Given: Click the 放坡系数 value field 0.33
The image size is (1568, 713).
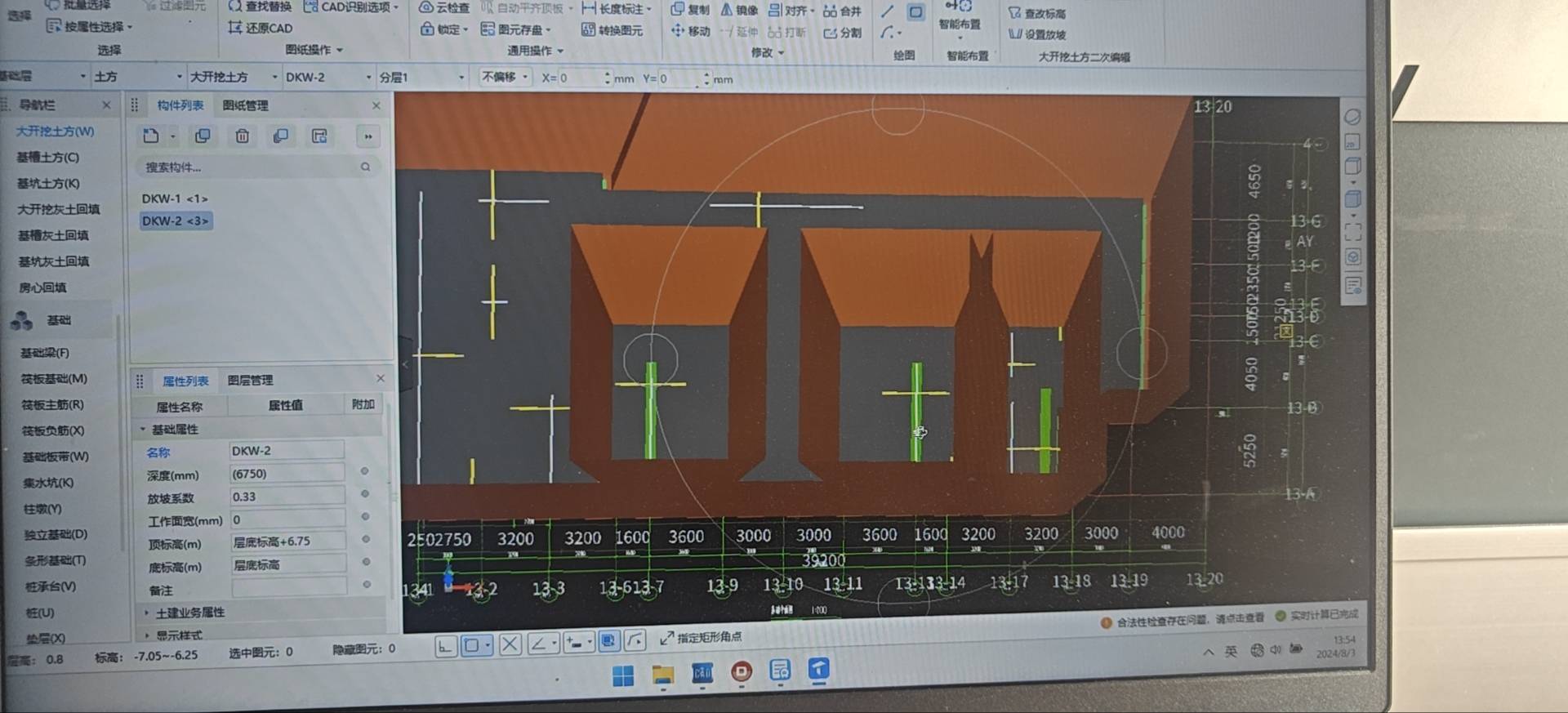Looking at the screenshot, I should click(x=286, y=496).
